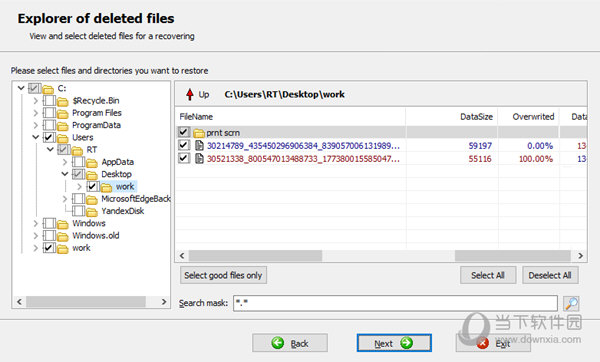Screen dimensions: 600x362
Task: Expand the AppData node
Action: [65, 162]
